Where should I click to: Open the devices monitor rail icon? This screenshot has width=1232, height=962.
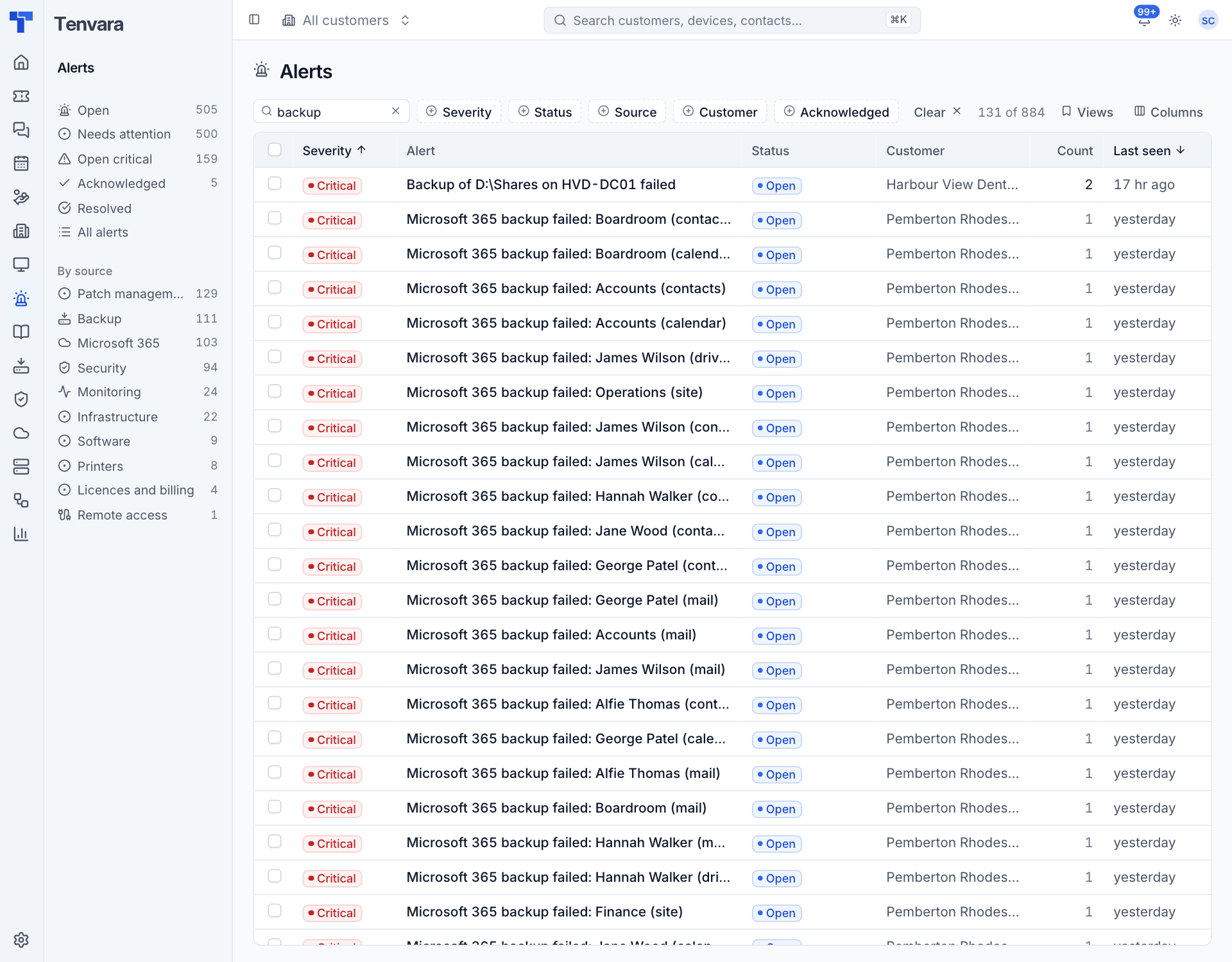point(21,264)
